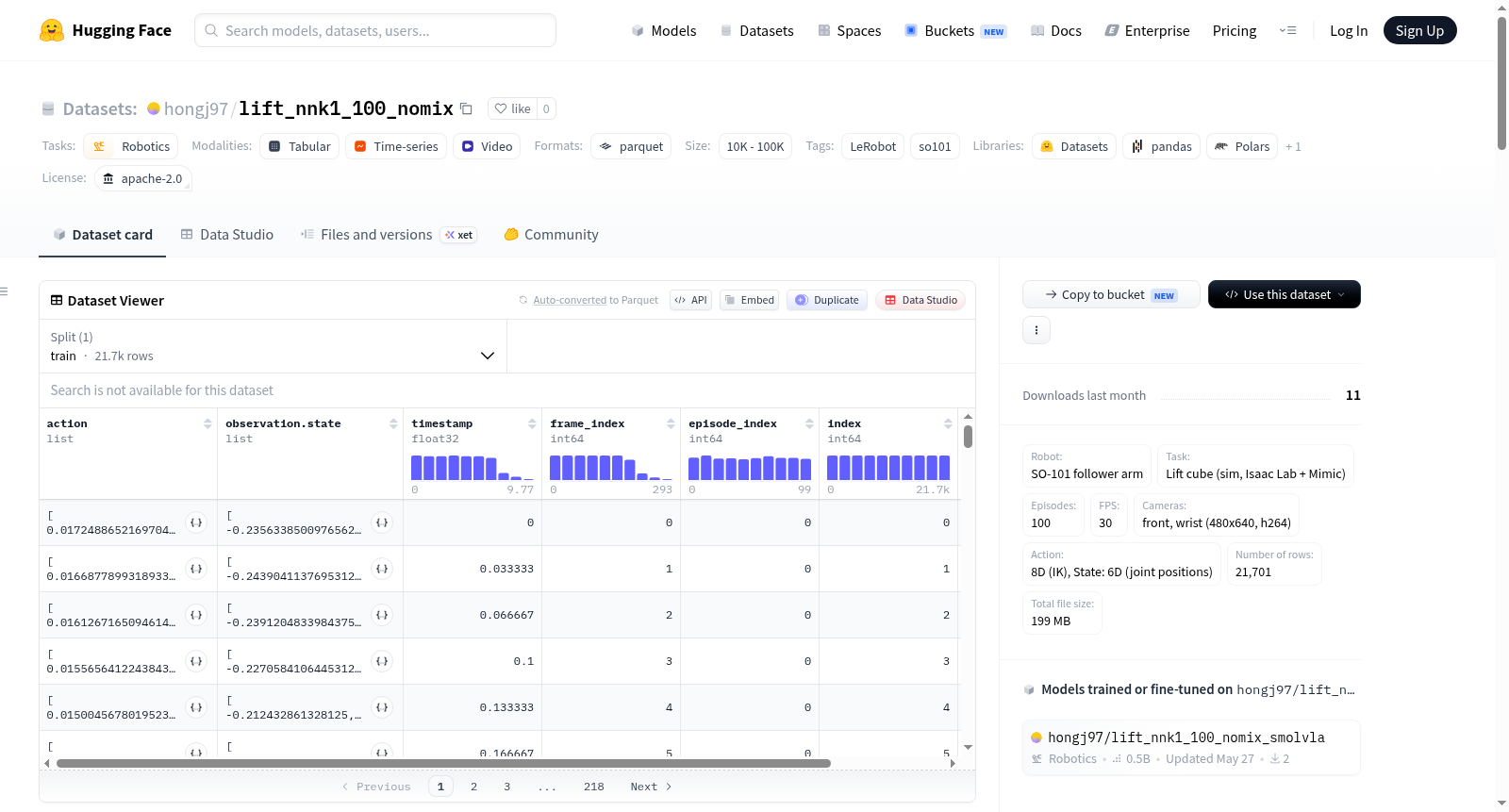Sort by the index column
The width and height of the screenshot is (1509, 812).
[948, 424]
